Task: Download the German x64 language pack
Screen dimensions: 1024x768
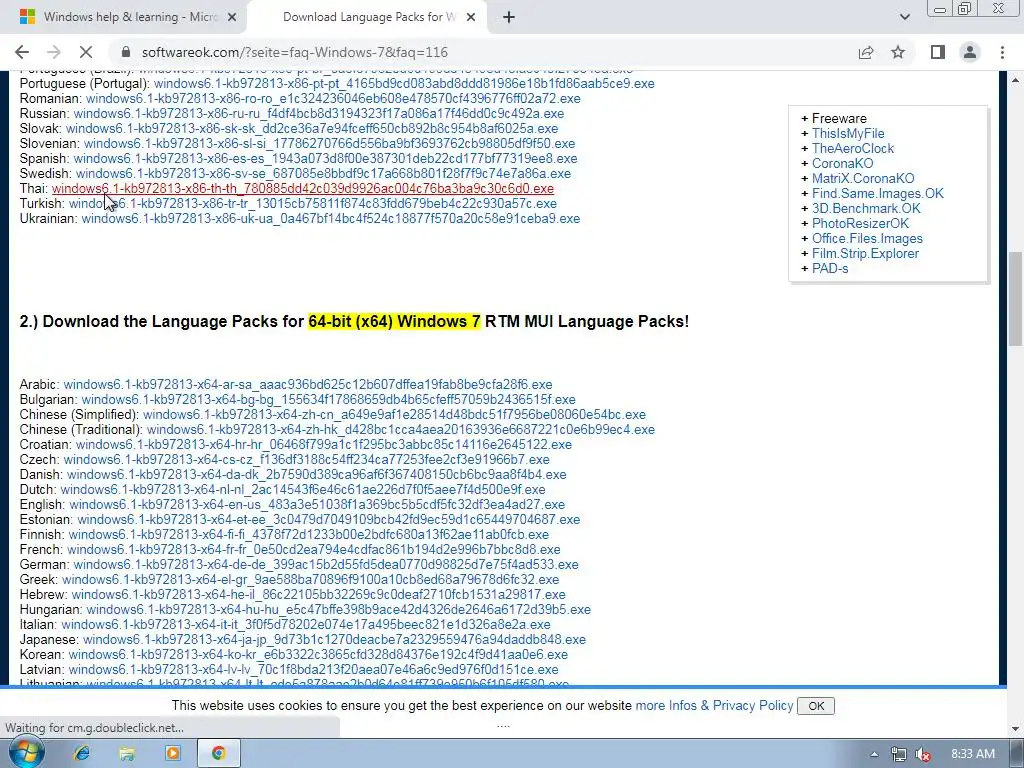Action: [x=326, y=565]
